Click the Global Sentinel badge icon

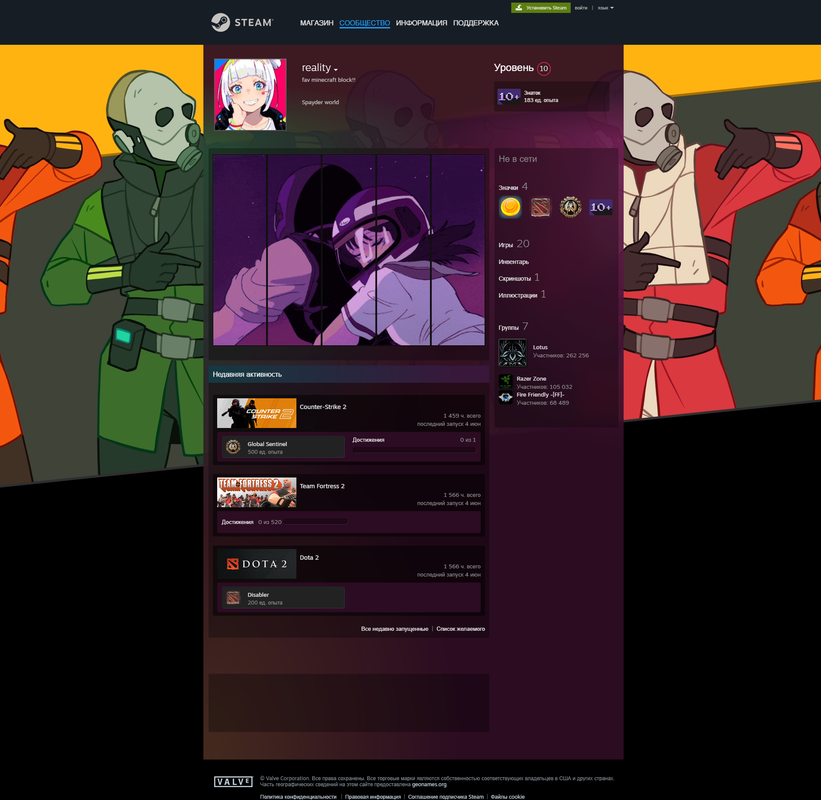[x=233, y=447]
